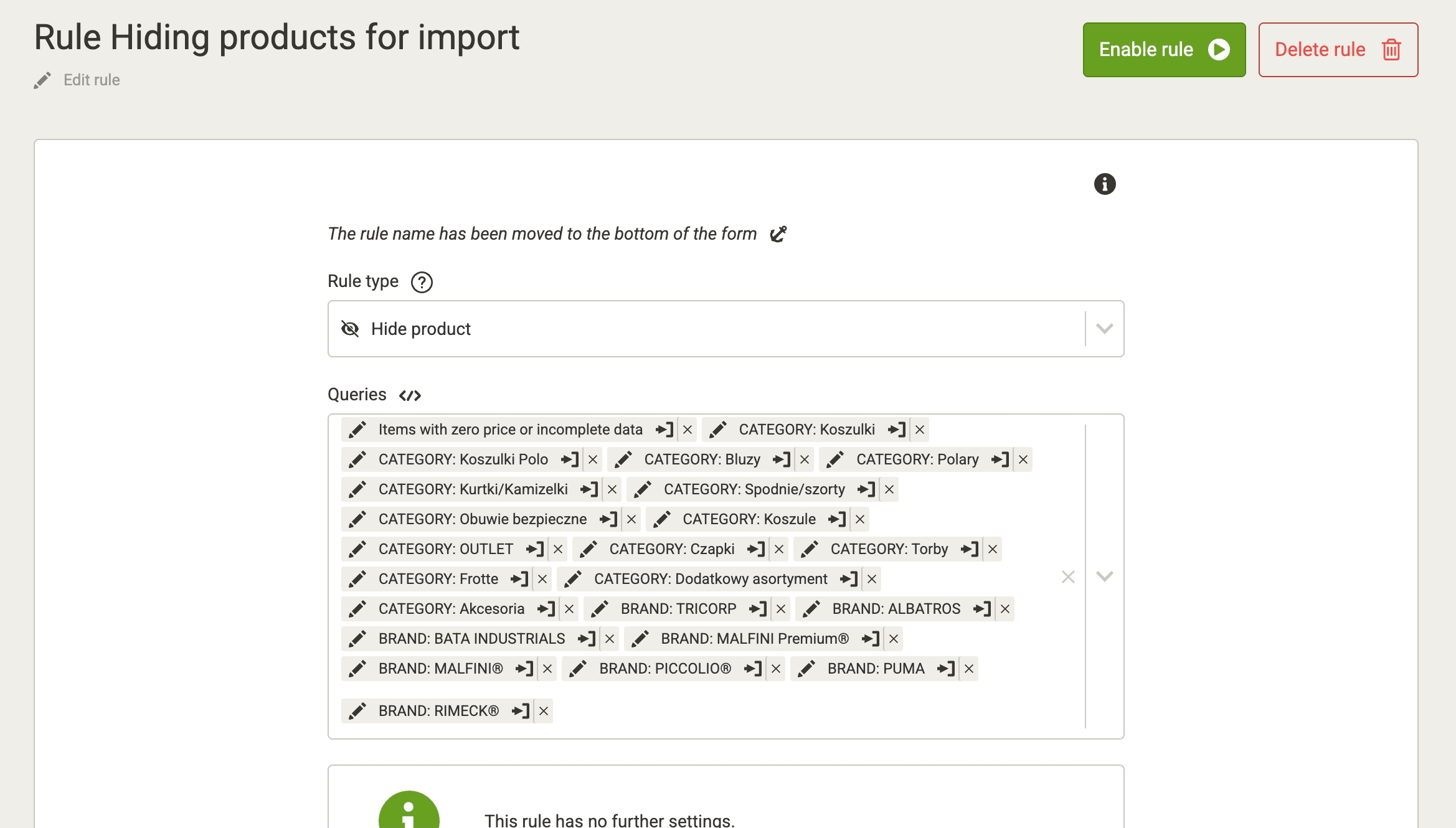This screenshot has height=828, width=1456.
Task: Expand the Rule type dropdown chevron
Action: pyautogui.click(x=1105, y=329)
